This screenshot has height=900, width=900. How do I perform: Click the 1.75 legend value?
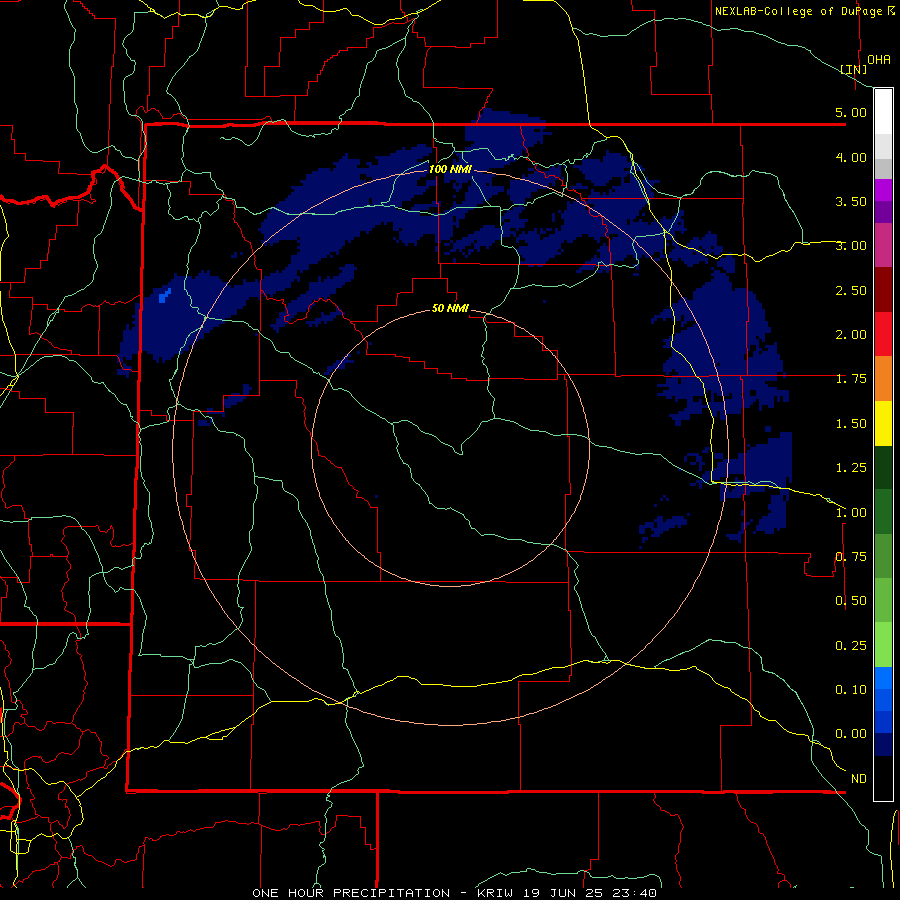coord(851,379)
